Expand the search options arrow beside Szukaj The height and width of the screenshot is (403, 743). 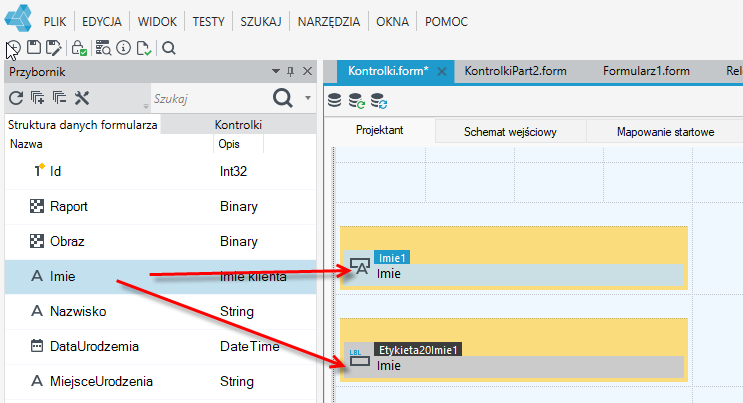308,98
